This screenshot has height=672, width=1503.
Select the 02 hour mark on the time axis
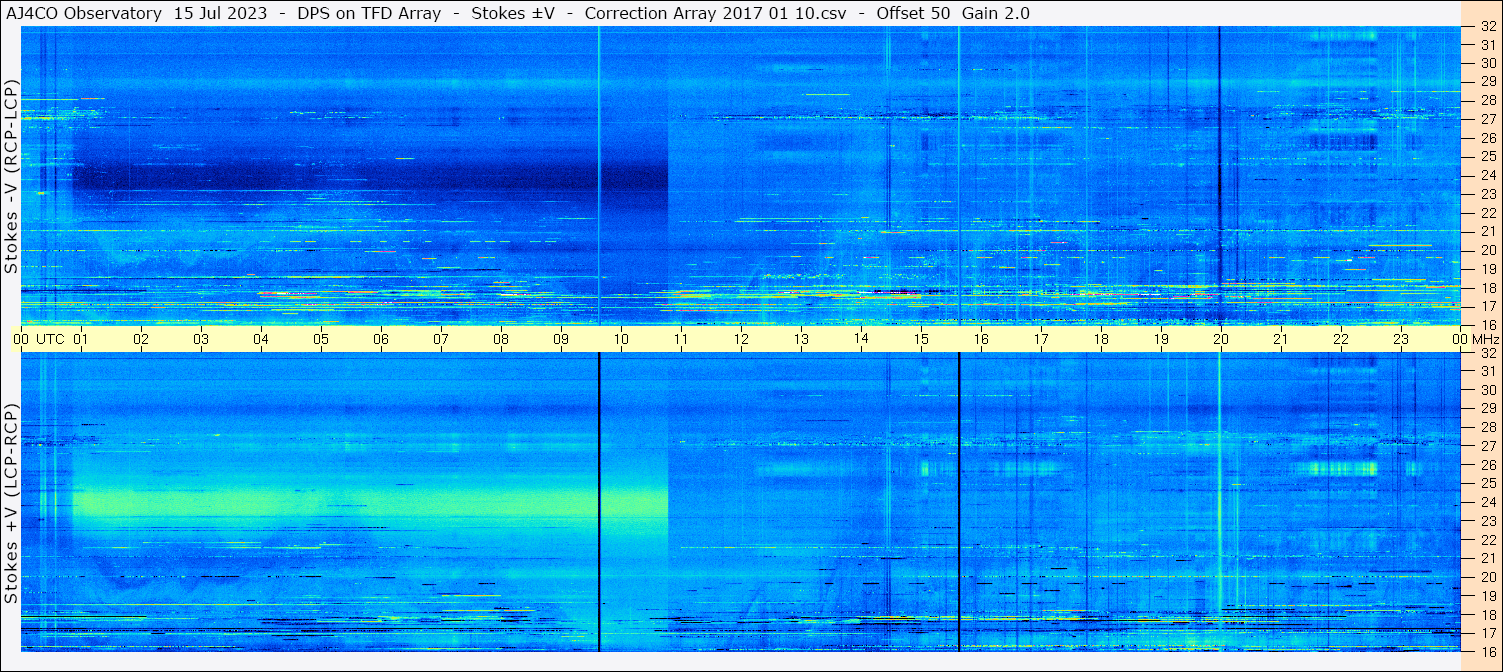tap(141, 339)
